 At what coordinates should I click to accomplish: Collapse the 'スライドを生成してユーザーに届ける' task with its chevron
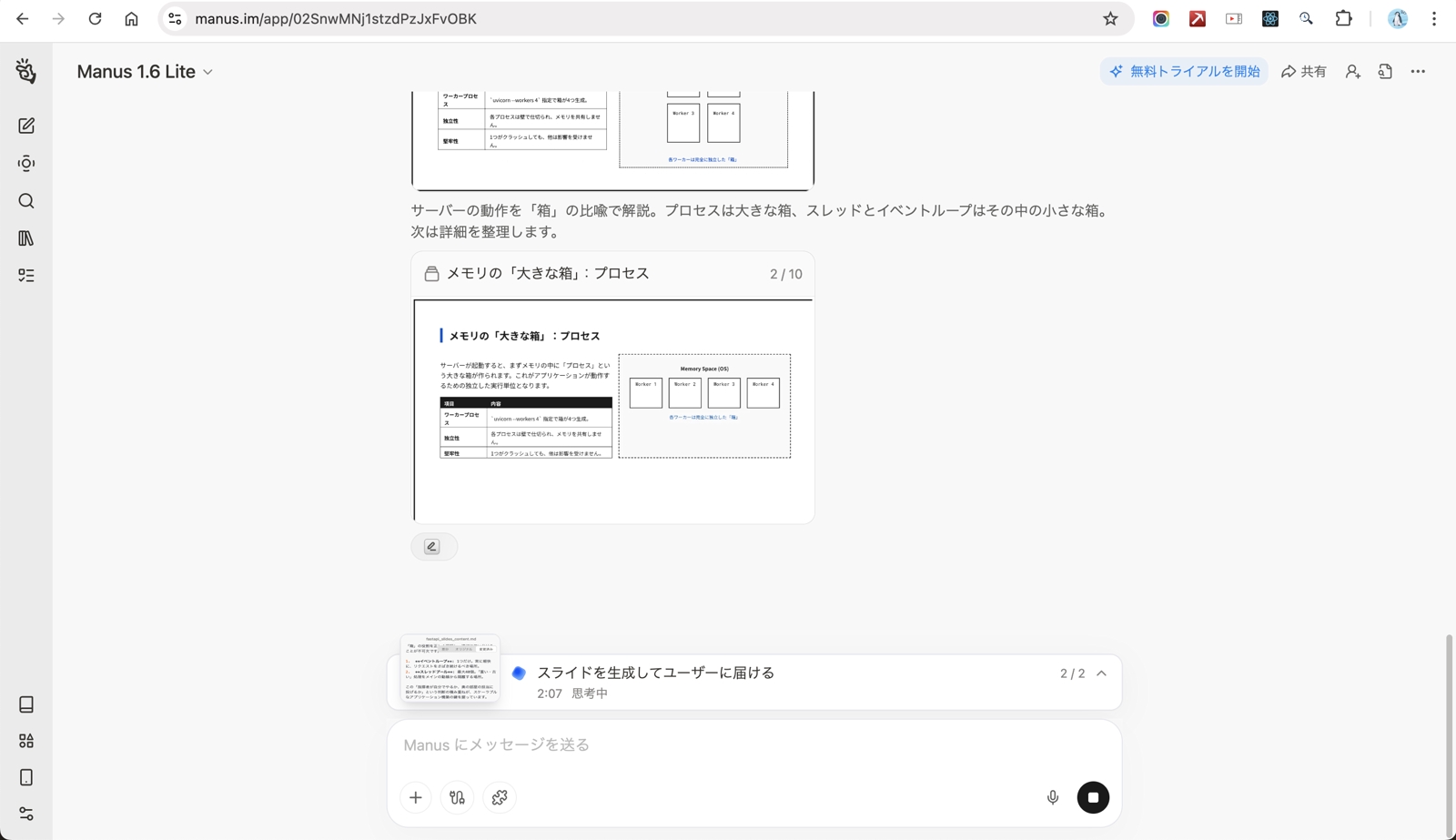(x=1101, y=673)
